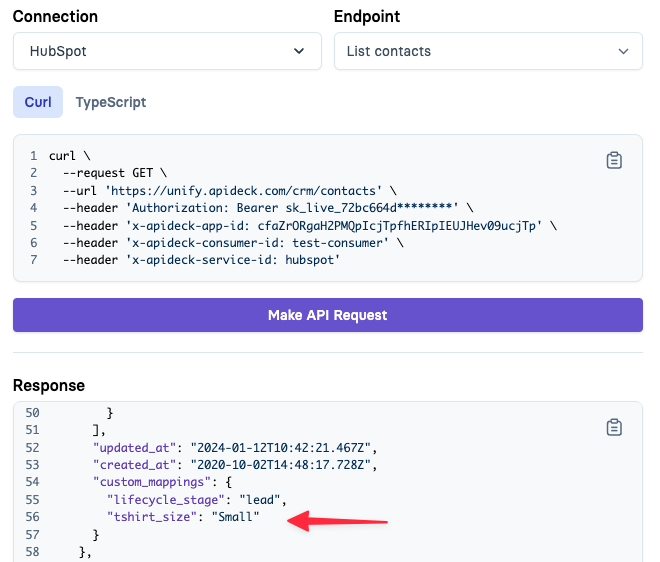
Task: Open the List contacts Endpoint dropdown
Action: pyautogui.click(x=488, y=51)
